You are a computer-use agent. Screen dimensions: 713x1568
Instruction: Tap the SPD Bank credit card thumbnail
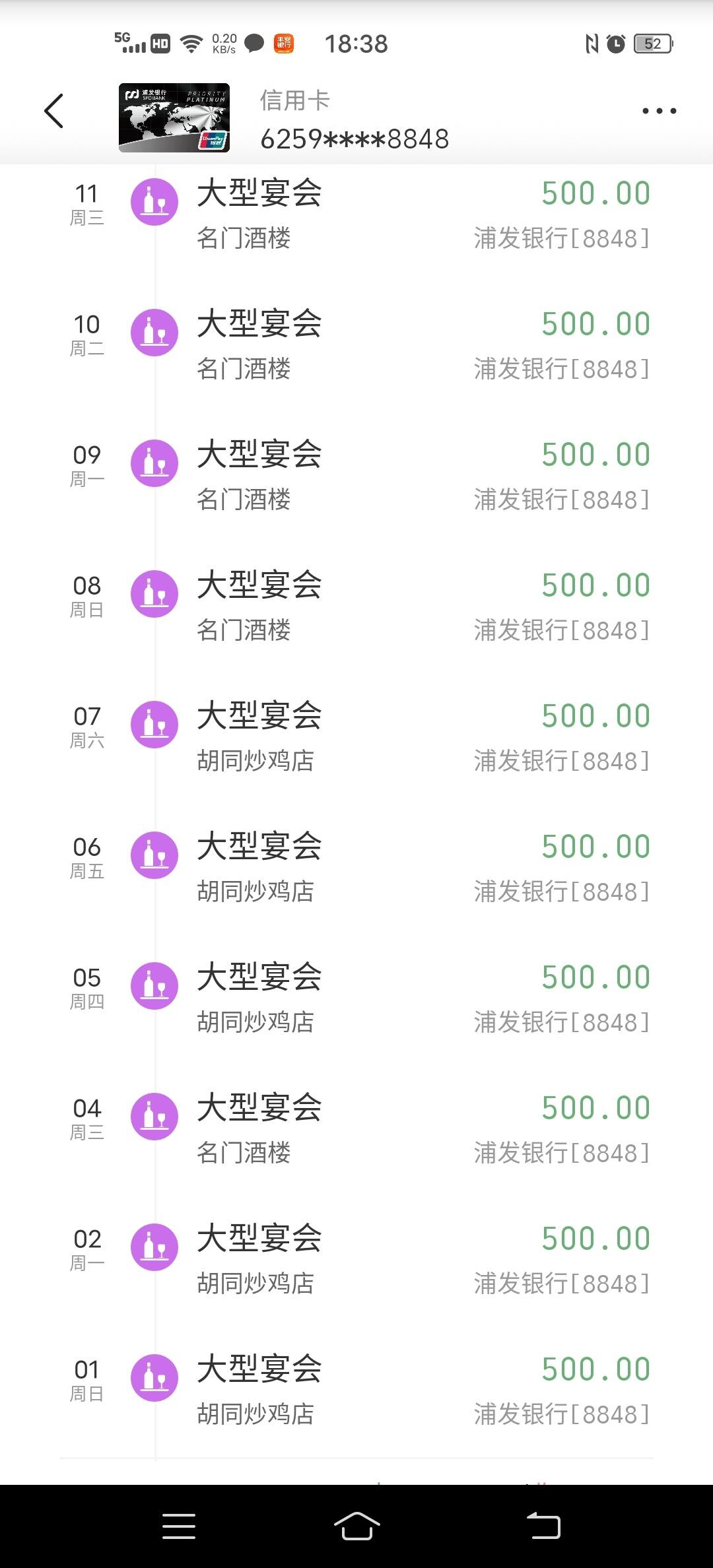click(174, 117)
